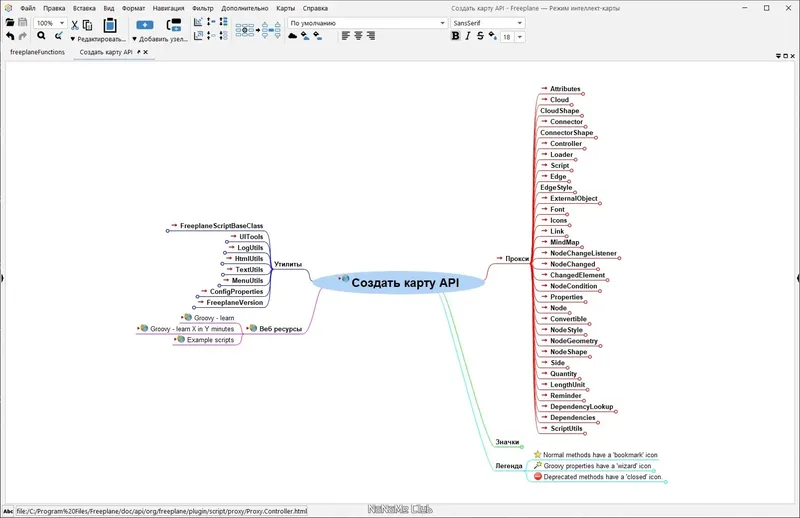The height and width of the screenshot is (518, 800).
Task: Open the Редактировать button menu
Action: (x=98, y=39)
